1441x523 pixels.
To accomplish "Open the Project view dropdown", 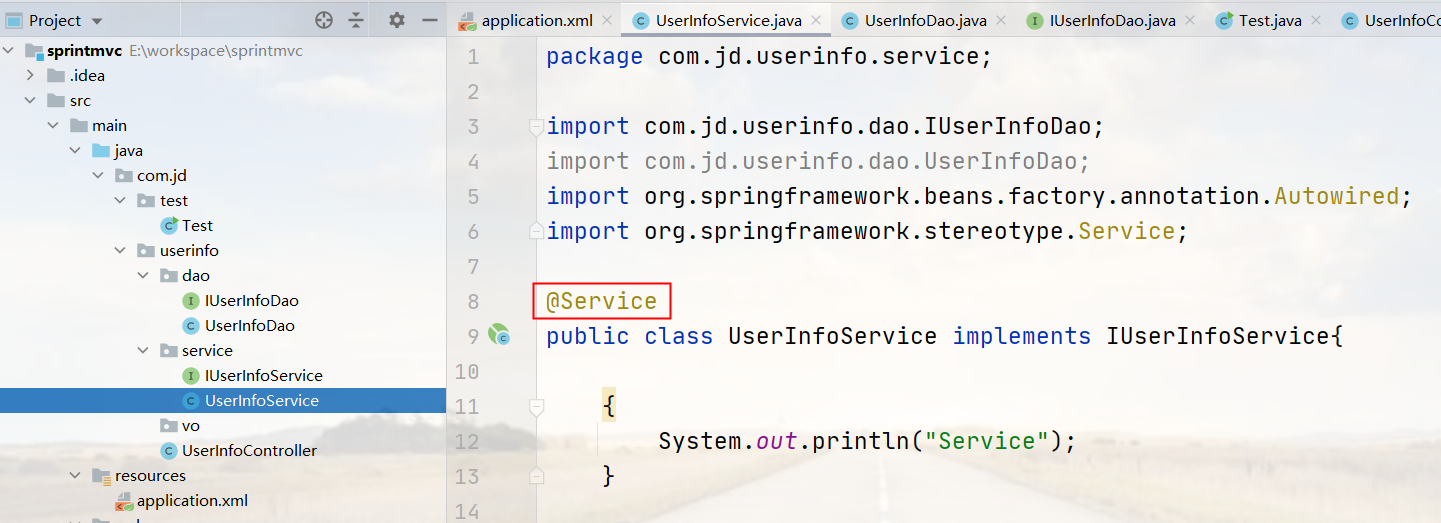I will click(96, 20).
